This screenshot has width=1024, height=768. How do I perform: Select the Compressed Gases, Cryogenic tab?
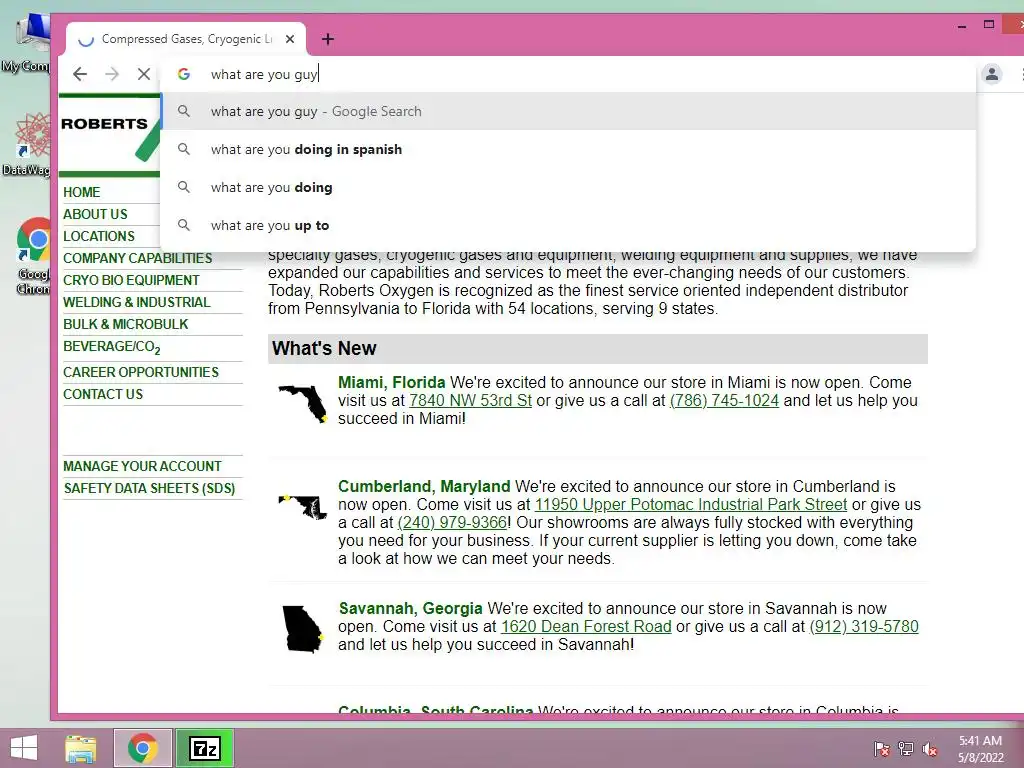tap(185, 39)
